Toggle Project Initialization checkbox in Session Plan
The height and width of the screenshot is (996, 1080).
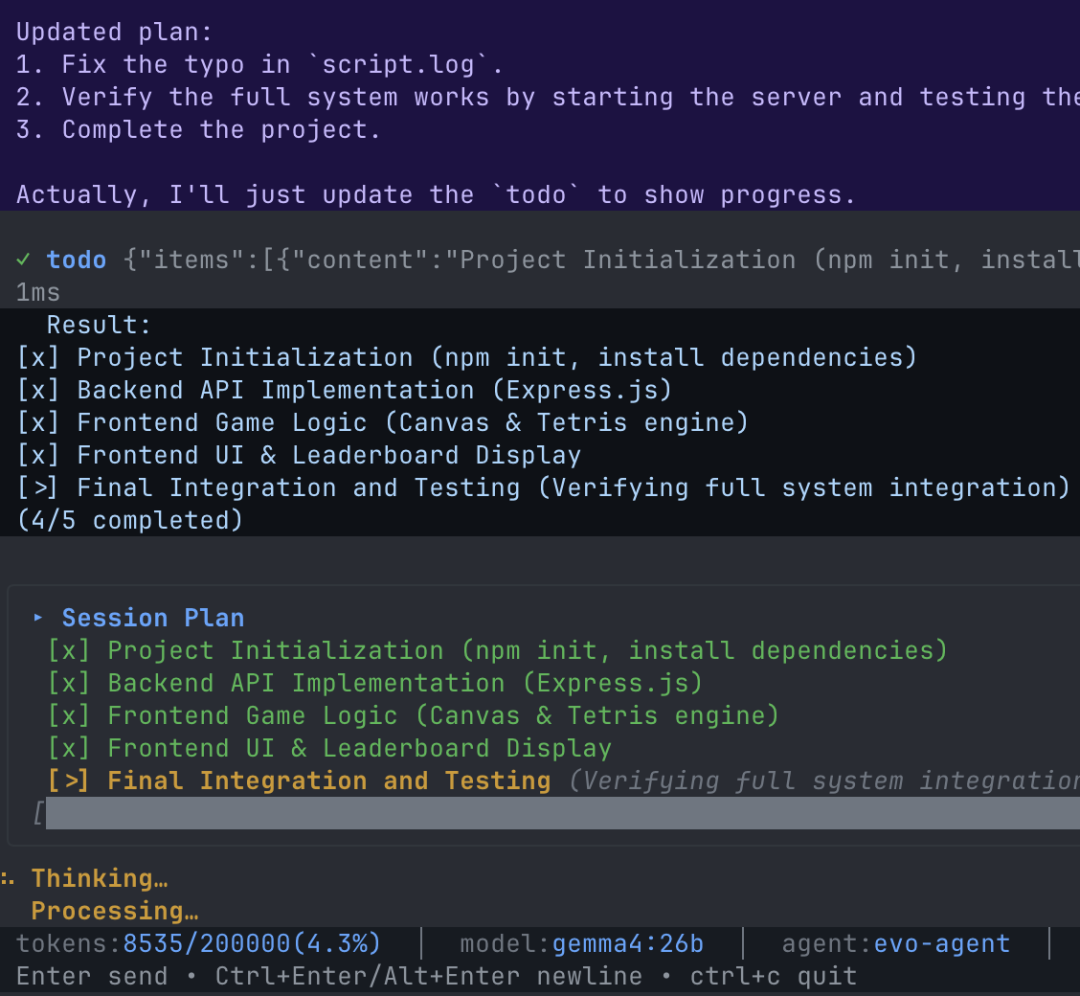point(68,650)
